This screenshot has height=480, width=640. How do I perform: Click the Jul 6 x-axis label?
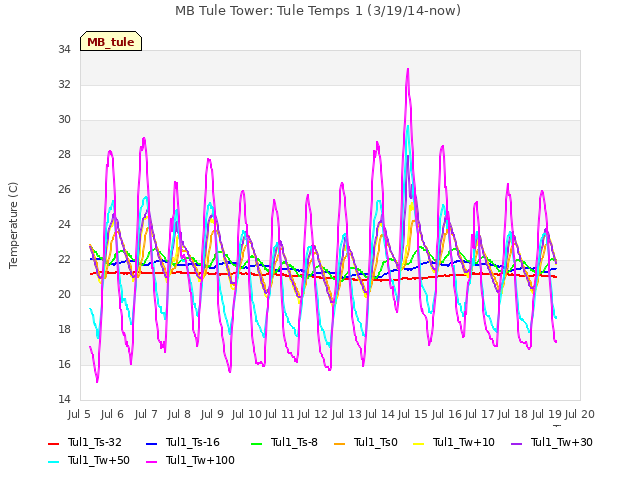pyautogui.click(x=112, y=414)
